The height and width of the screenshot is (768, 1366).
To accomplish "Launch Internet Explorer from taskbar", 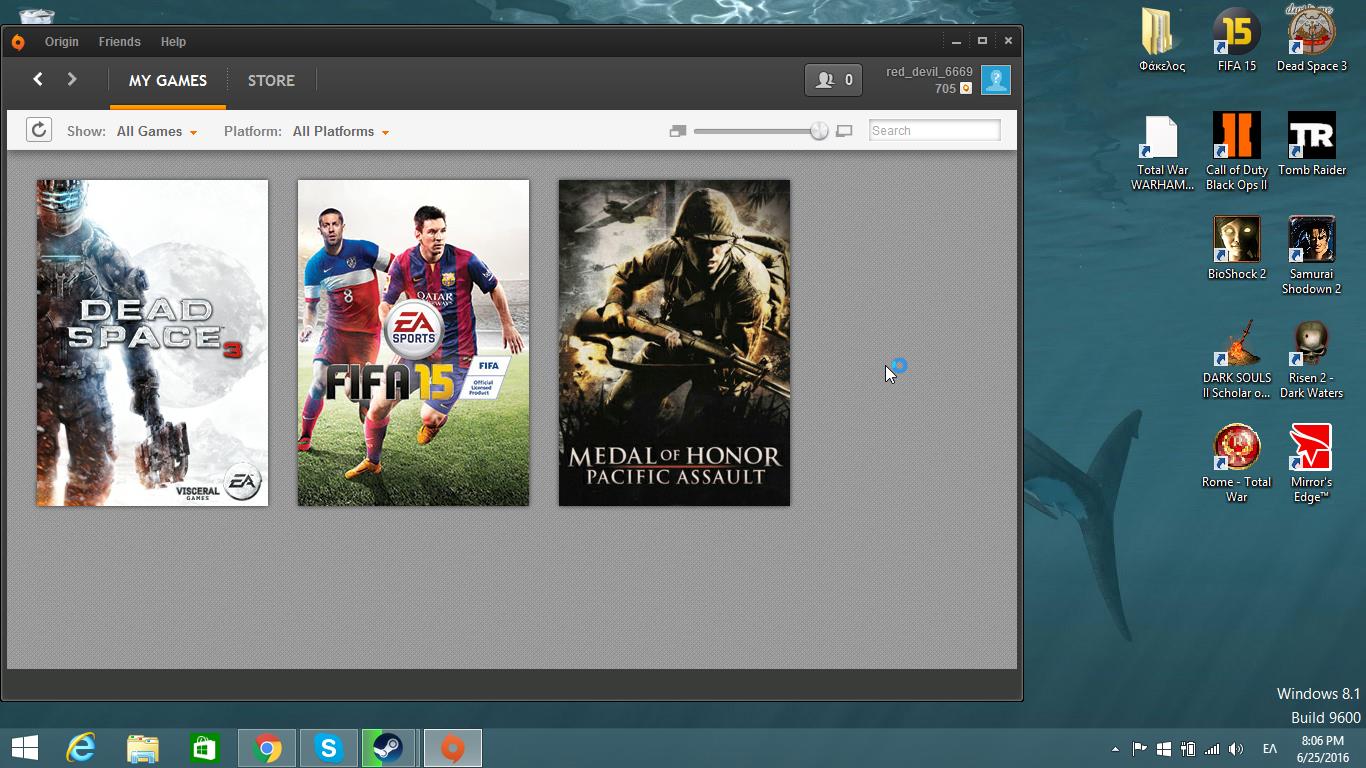I will (x=80, y=748).
